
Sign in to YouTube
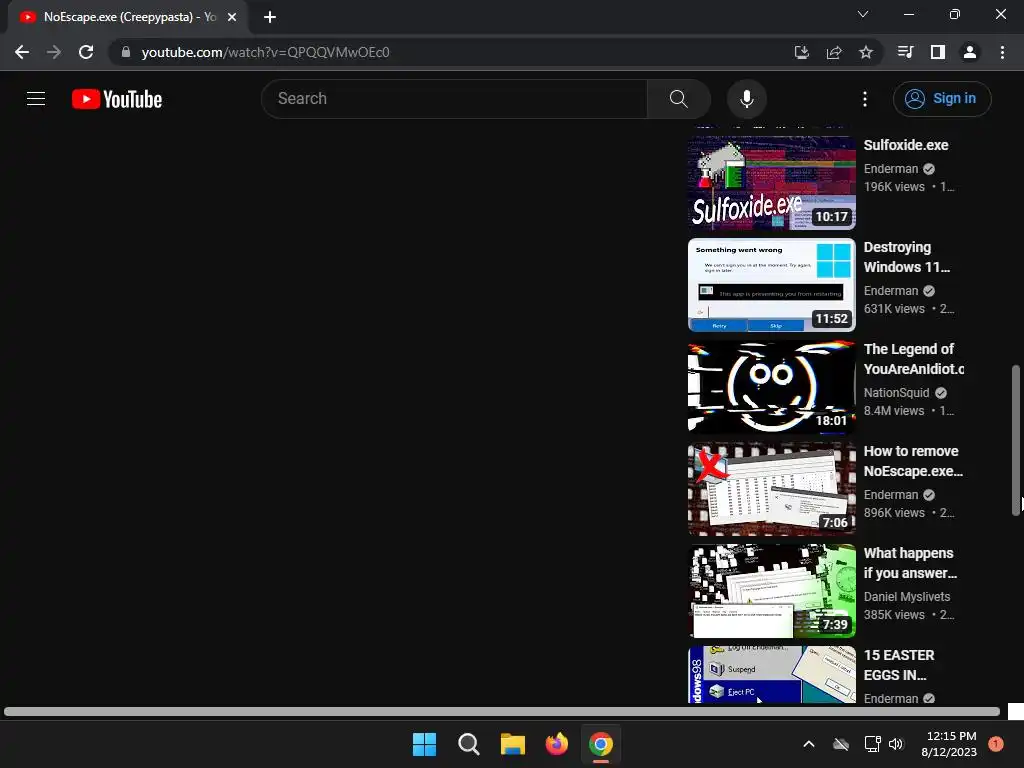coord(942,99)
